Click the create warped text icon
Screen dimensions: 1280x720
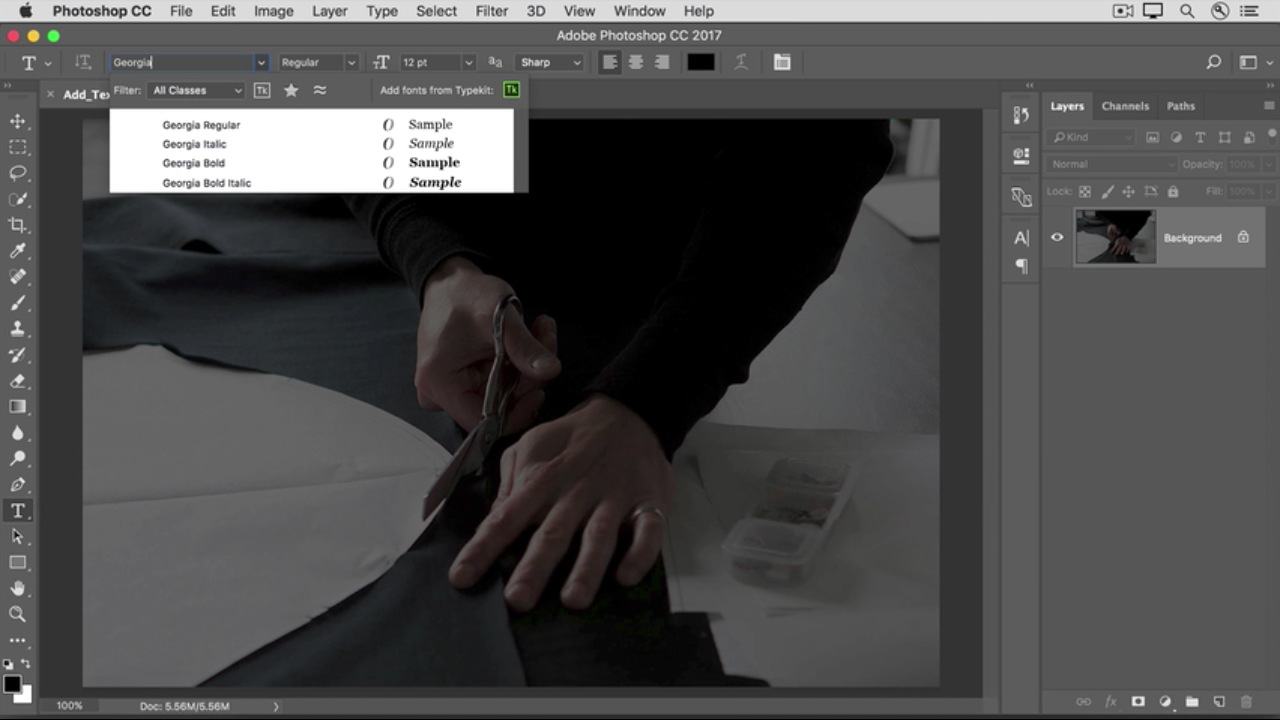coord(741,62)
